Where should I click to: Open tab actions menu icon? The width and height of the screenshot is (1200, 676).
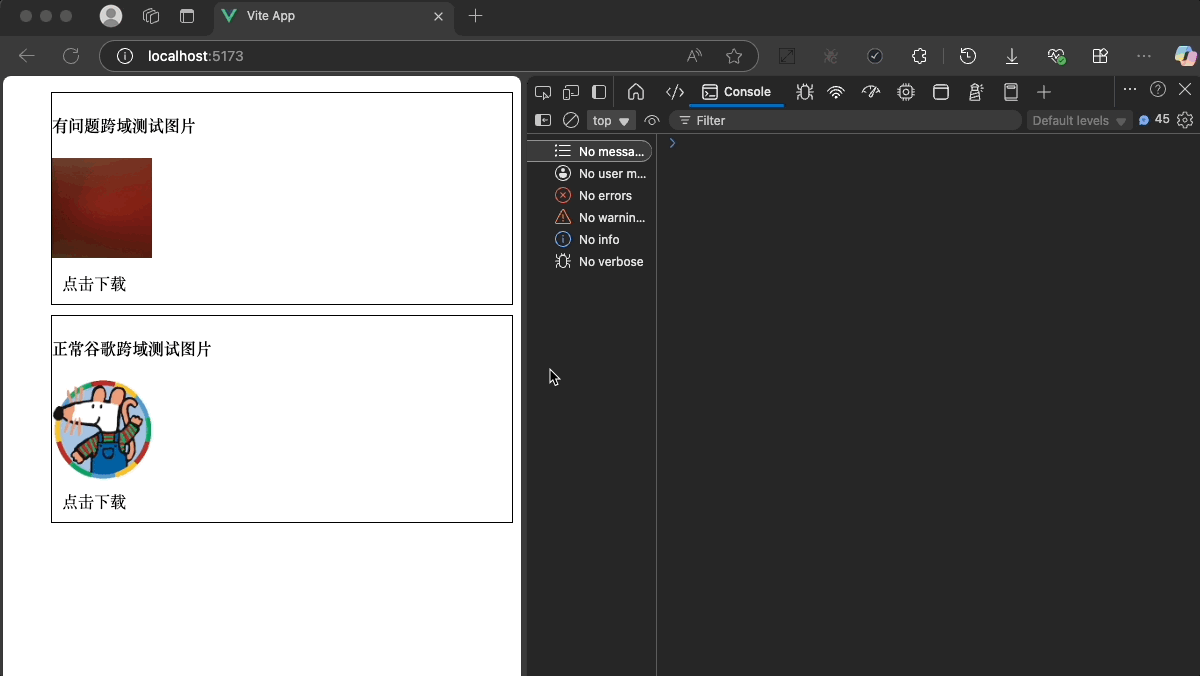point(187,16)
